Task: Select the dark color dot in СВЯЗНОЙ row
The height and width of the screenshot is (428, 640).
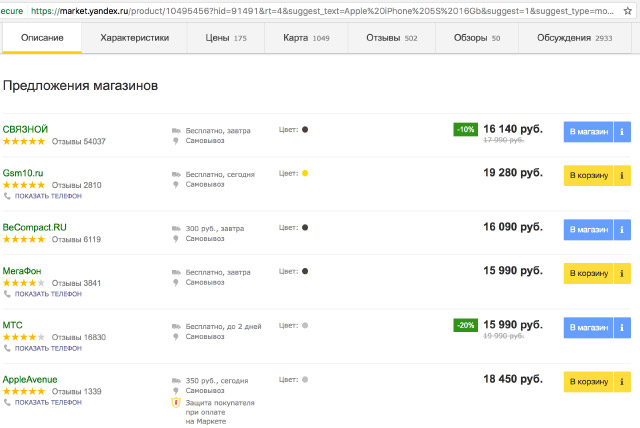Action: [305, 130]
